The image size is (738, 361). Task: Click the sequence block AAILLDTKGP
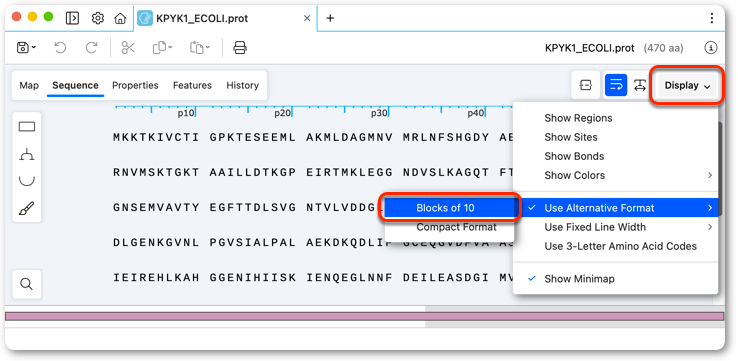[253, 173]
